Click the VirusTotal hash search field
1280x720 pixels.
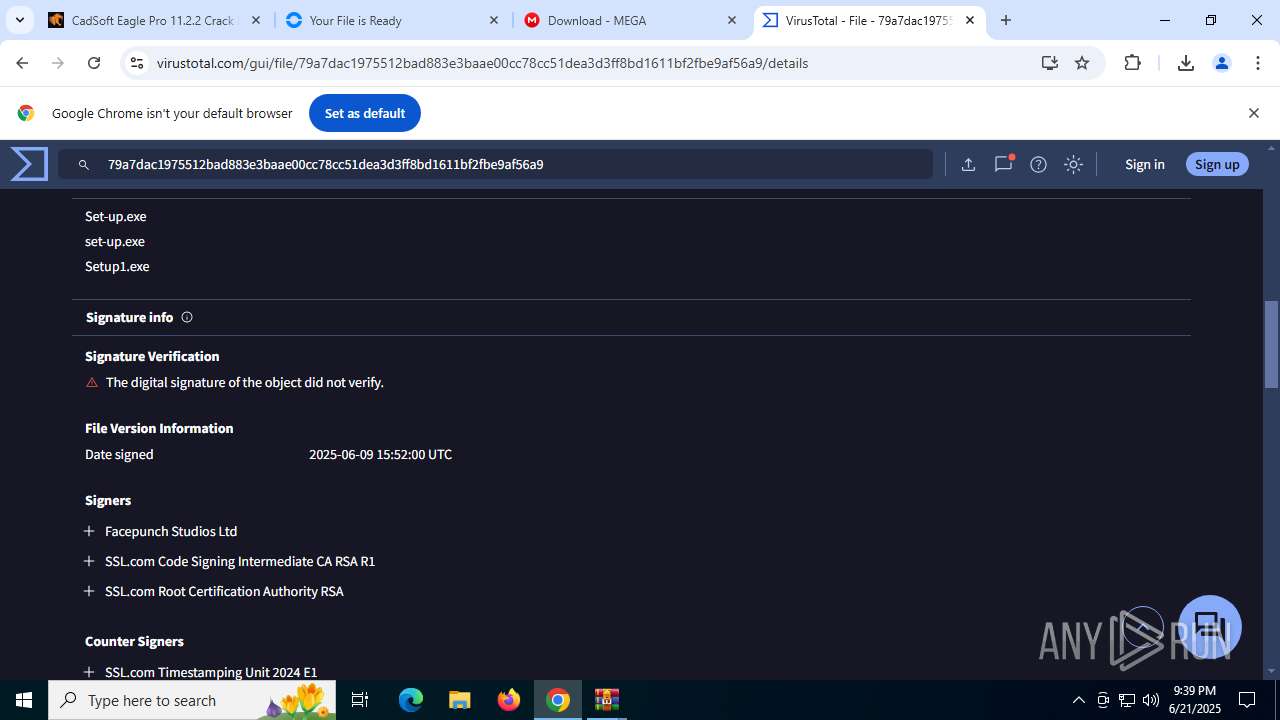(x=496, y=164)
